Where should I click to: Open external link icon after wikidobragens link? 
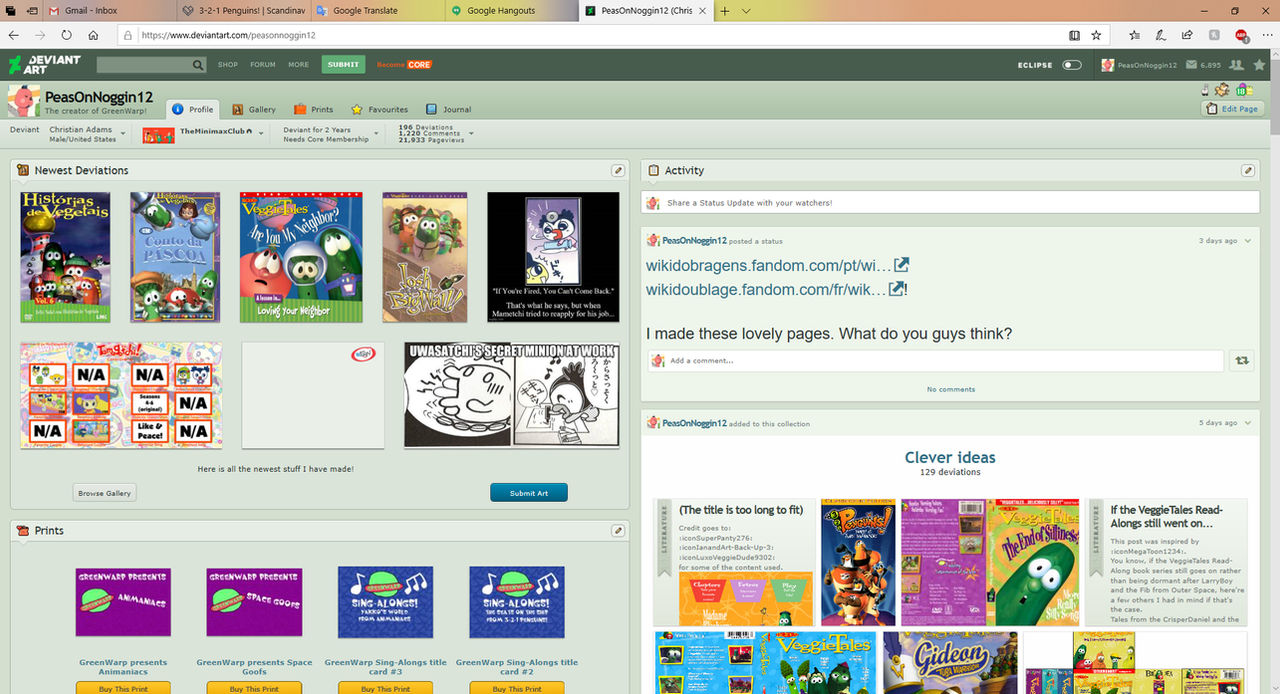coord(901,265)
